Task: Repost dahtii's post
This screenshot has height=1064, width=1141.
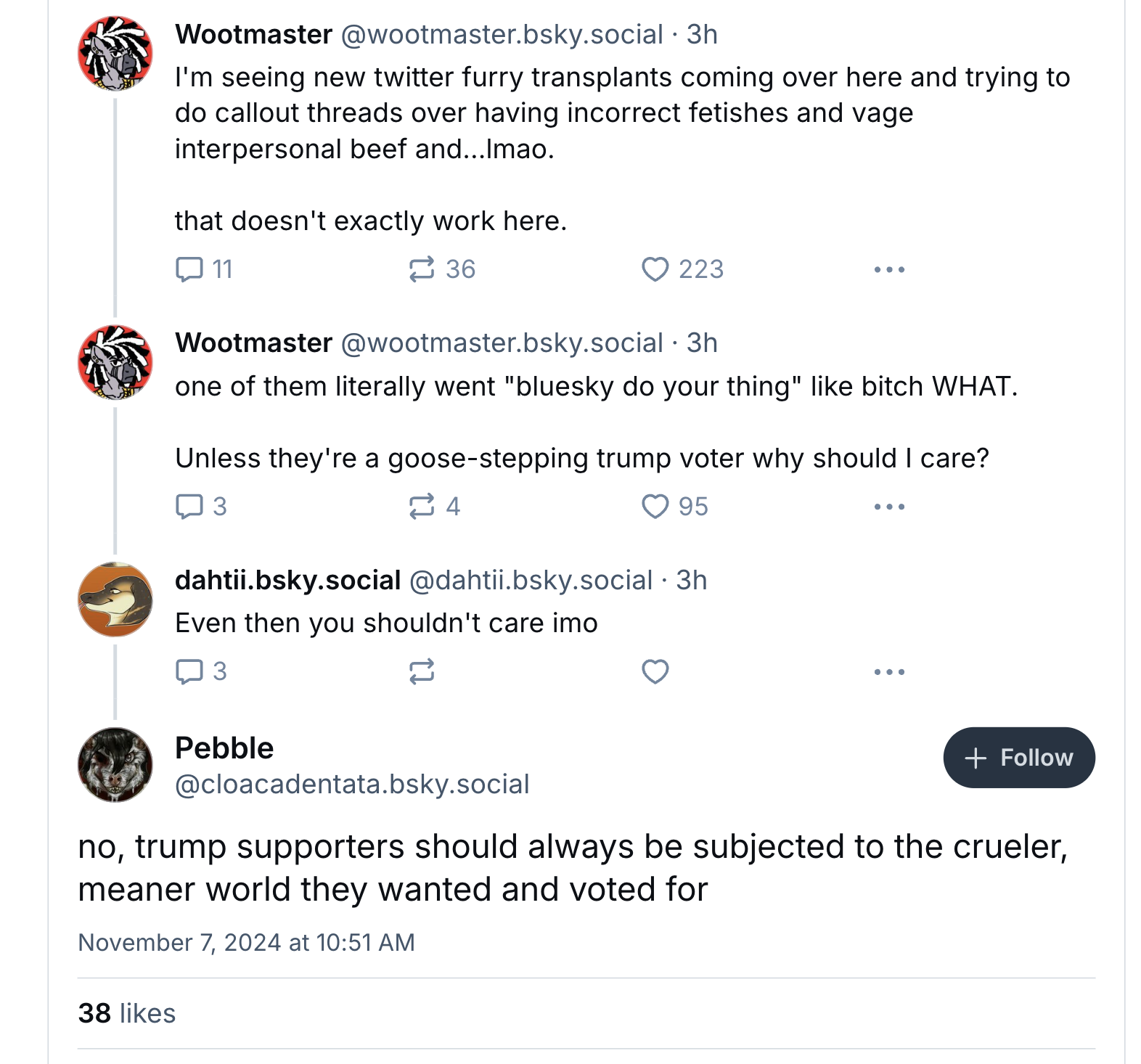Action: coord(422,671)
